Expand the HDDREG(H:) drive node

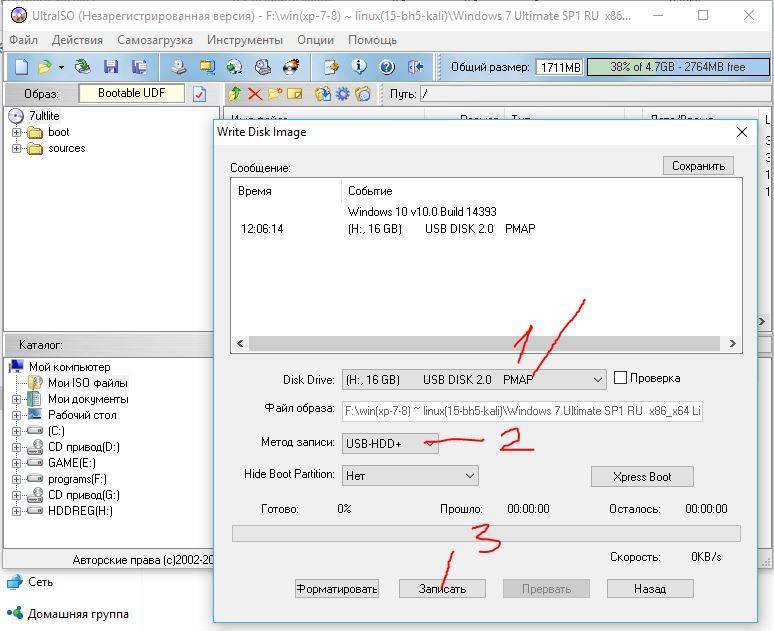pyautogui.click(x=16, y=511)
